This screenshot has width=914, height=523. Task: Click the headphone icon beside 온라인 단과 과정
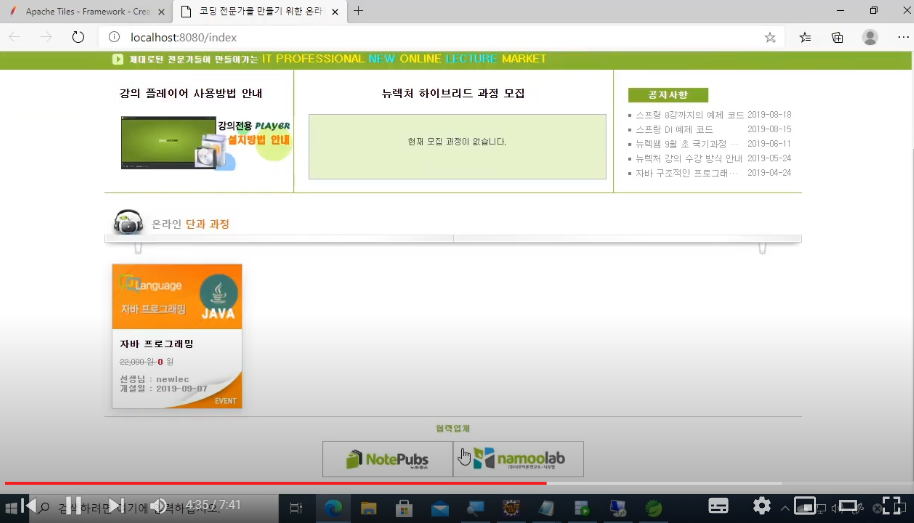tap(128, 222)
